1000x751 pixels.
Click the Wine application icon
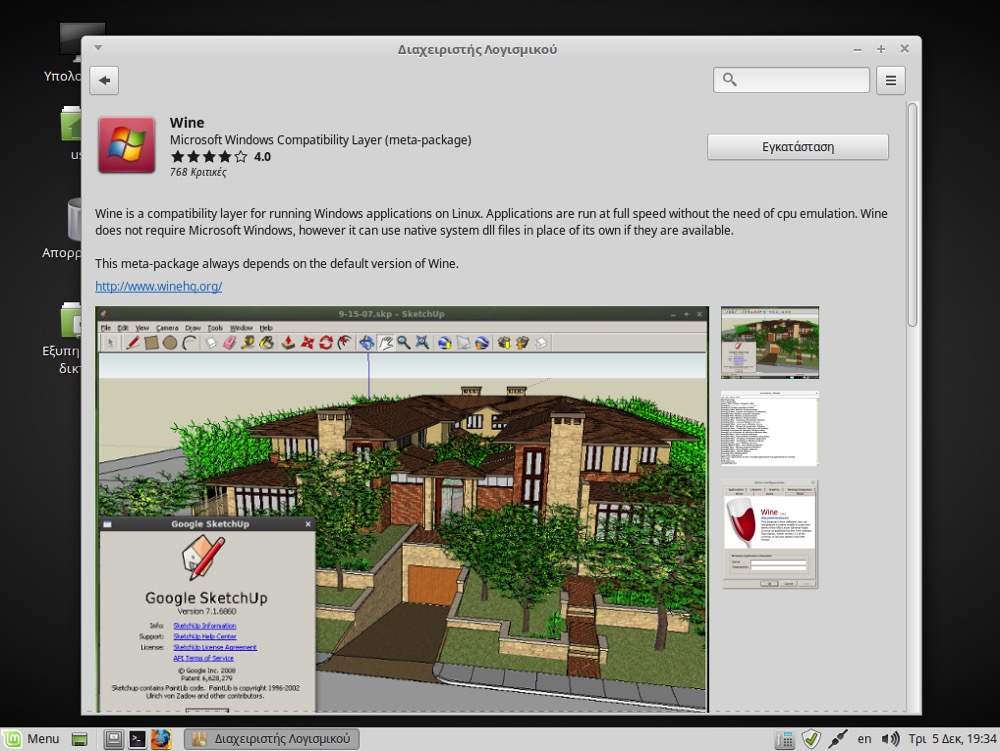coord(126,145)
